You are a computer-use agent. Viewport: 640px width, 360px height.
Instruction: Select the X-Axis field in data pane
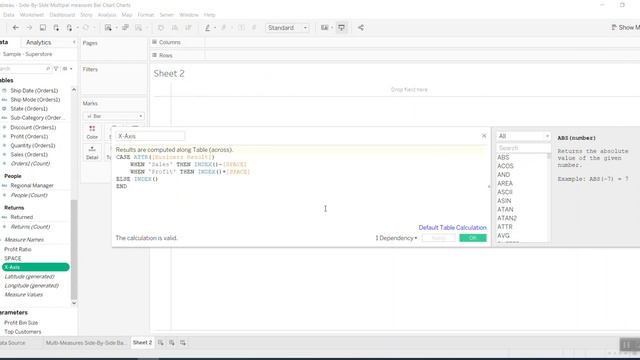coord(36,267)
